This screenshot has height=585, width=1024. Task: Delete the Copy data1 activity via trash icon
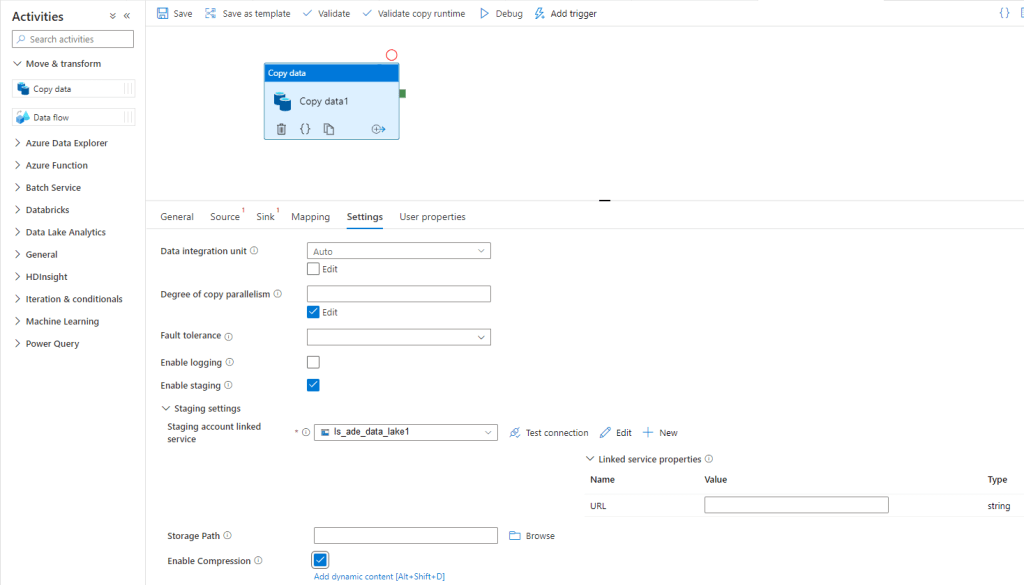click(x=281, y=129)
